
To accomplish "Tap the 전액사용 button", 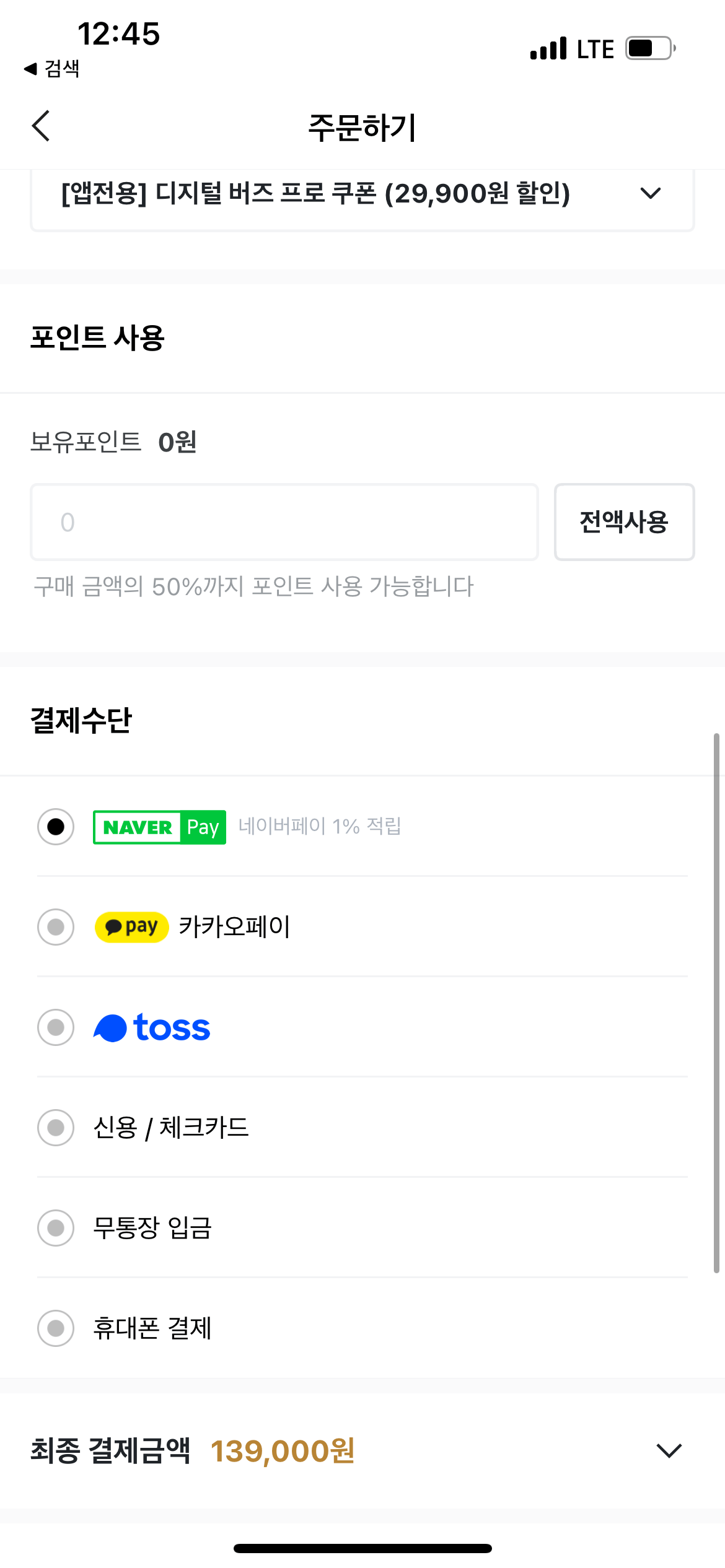I will pyautogui.click(x=624, y=522).
